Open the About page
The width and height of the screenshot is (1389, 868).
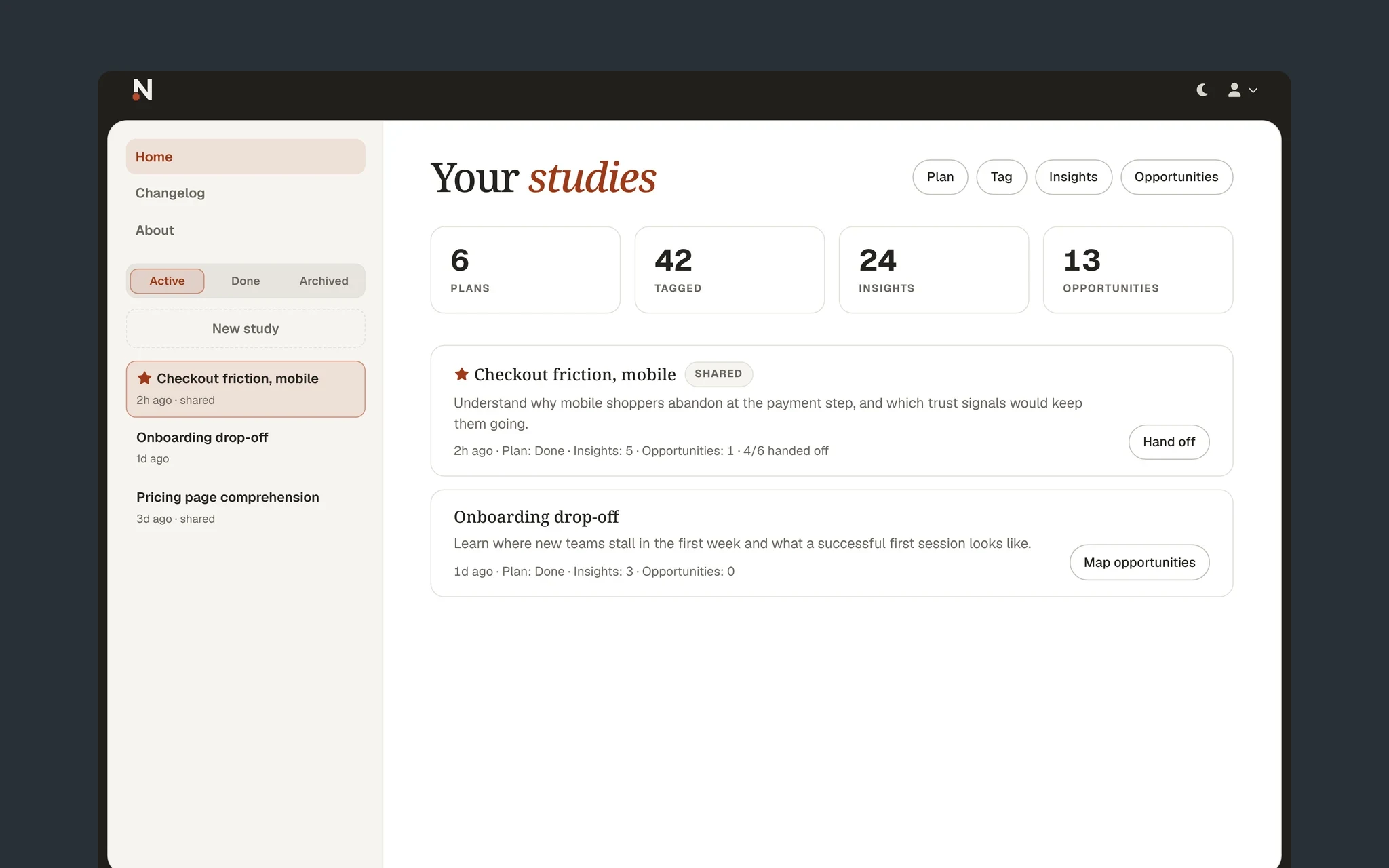(x=155, y=231)
